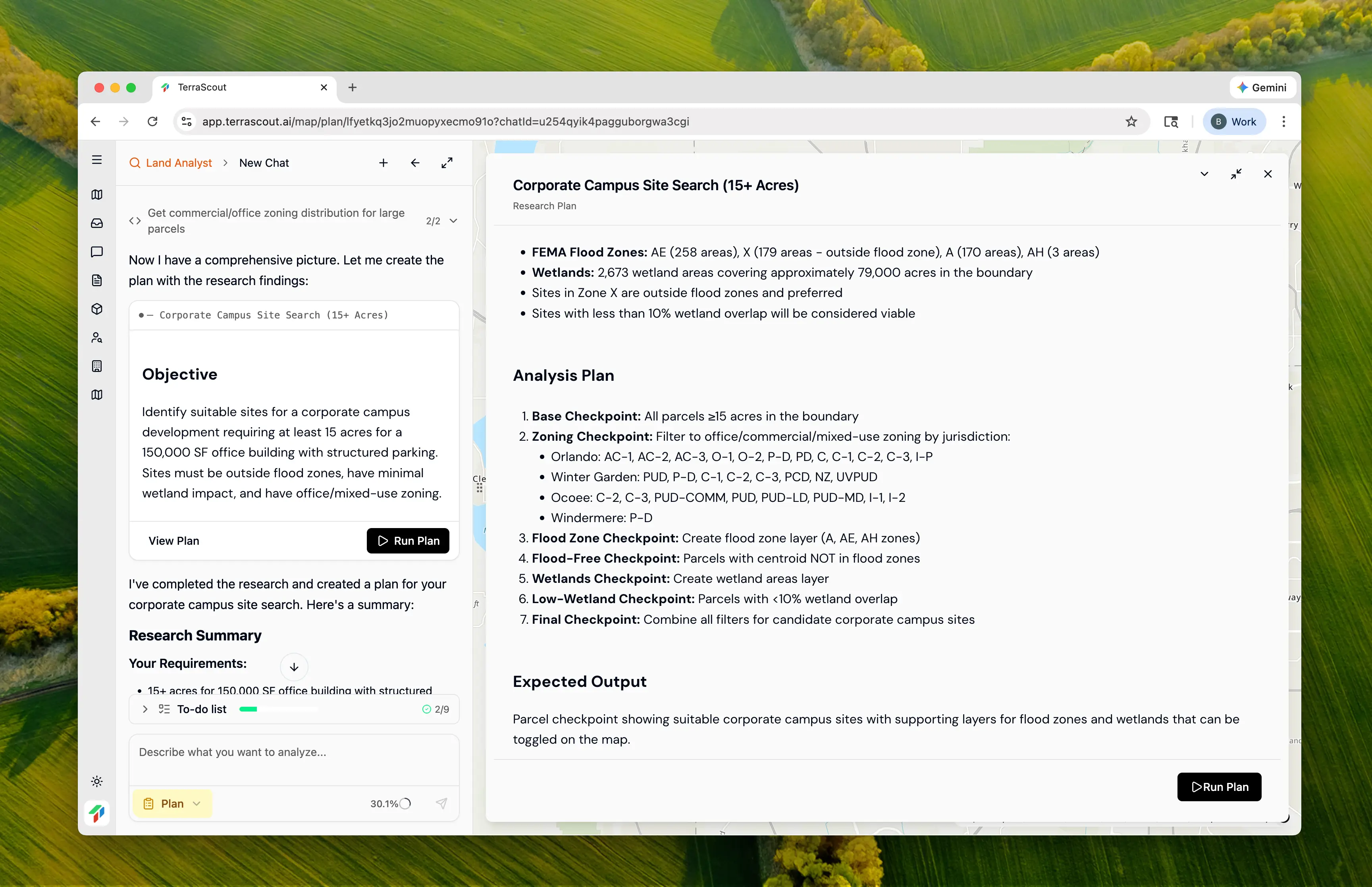The width and height of the screenshot is (1372, 887).
Task: Expand chat panel to full size
Action: pos(447,163)
